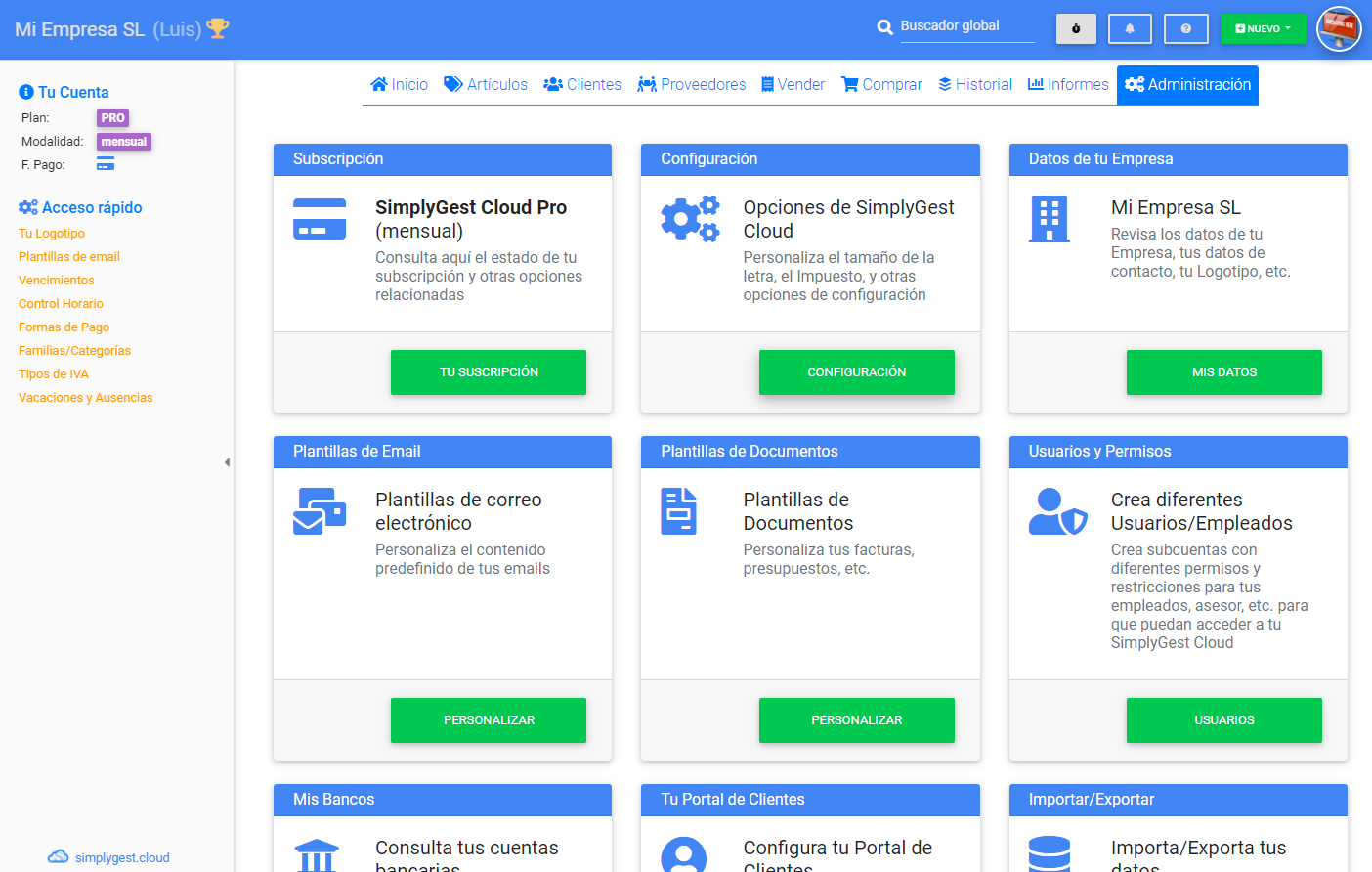Click the Buscador global search field
Image resolution: width=1372 pixels, height=872 pixels.
coord(967,26)
